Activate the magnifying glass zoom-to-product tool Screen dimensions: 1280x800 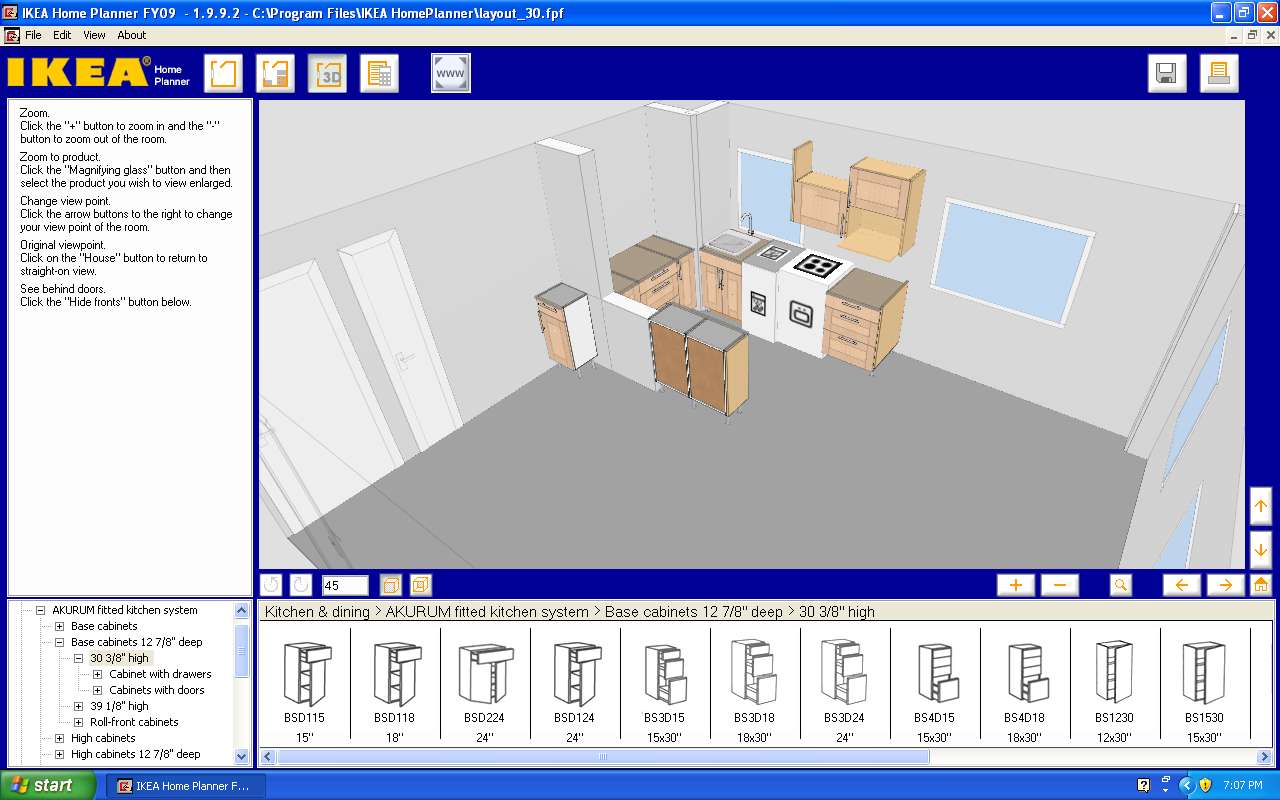(x=1120, y=584)
